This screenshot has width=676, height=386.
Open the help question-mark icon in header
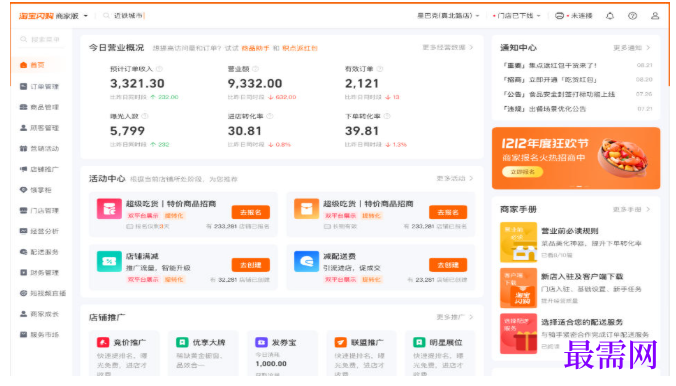(x=632, y=16)
